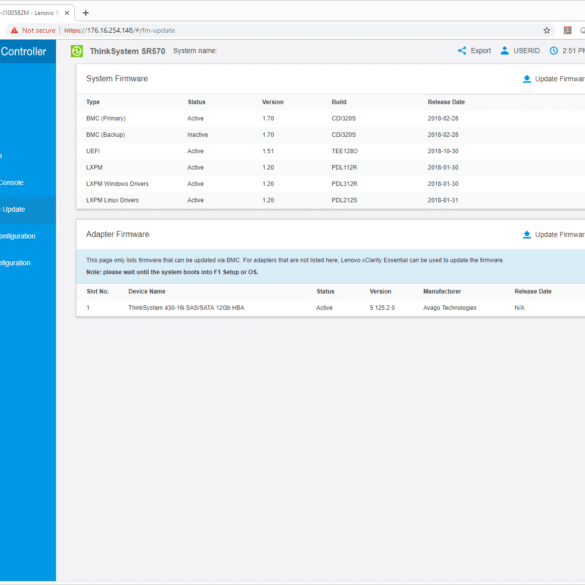585x585 pixels.
Task: Open a new browser tab
Action: point(85,13)
